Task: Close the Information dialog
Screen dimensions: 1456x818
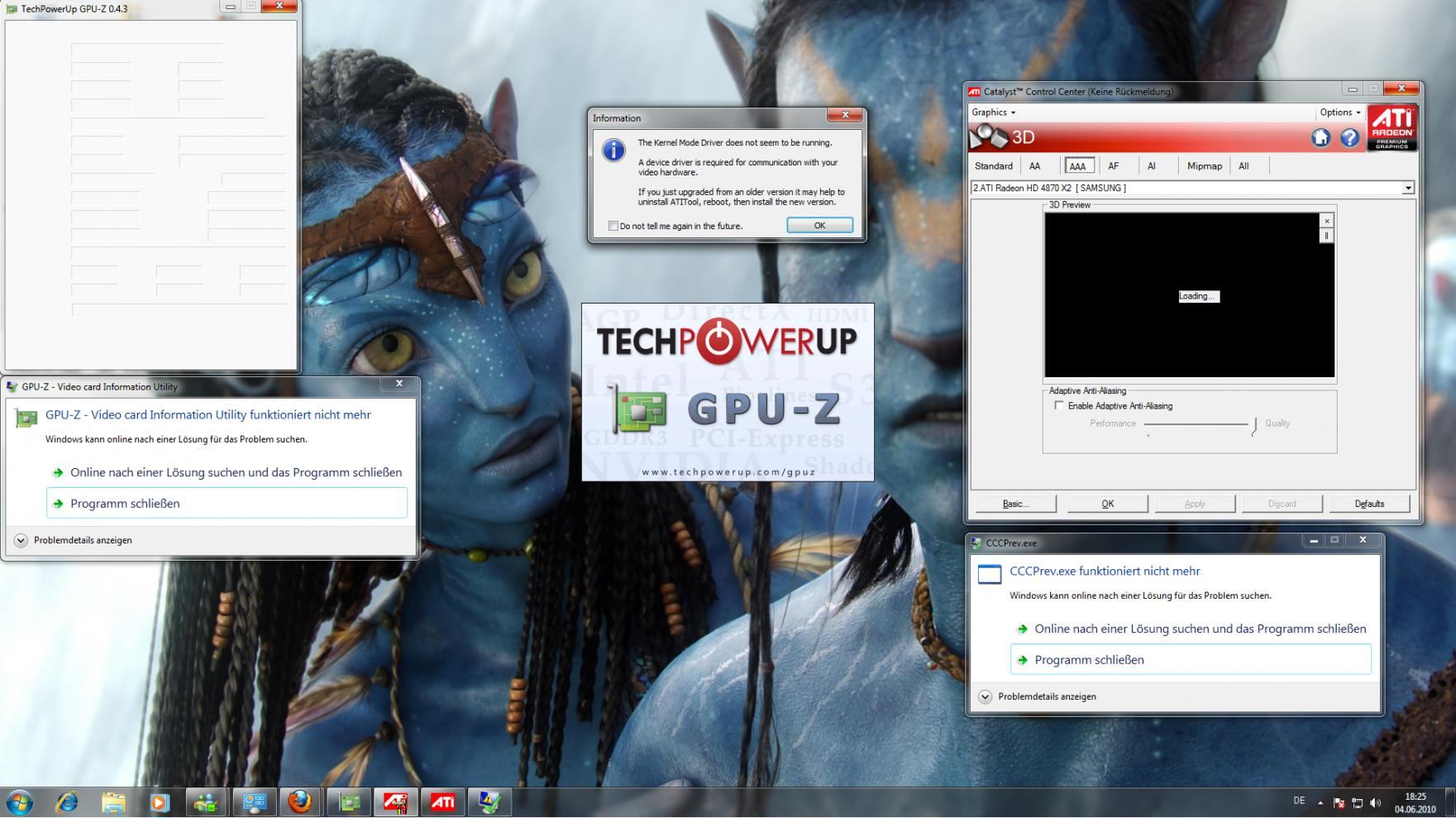Action: (x=845, y=116)
